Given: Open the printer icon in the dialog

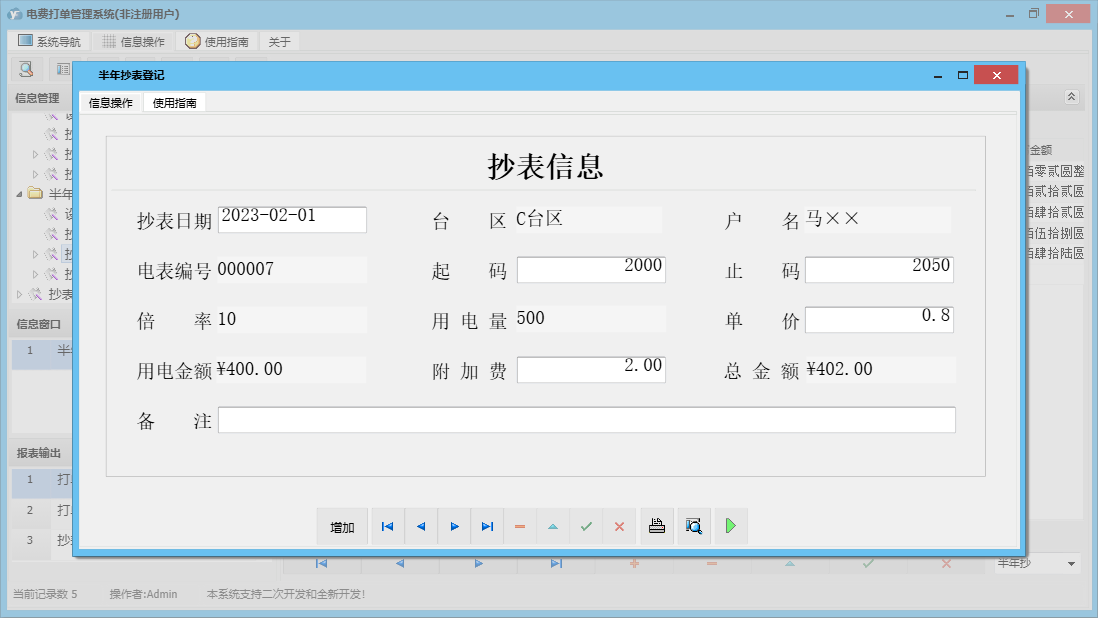Looking at the screenshot, I should (657, 526).
